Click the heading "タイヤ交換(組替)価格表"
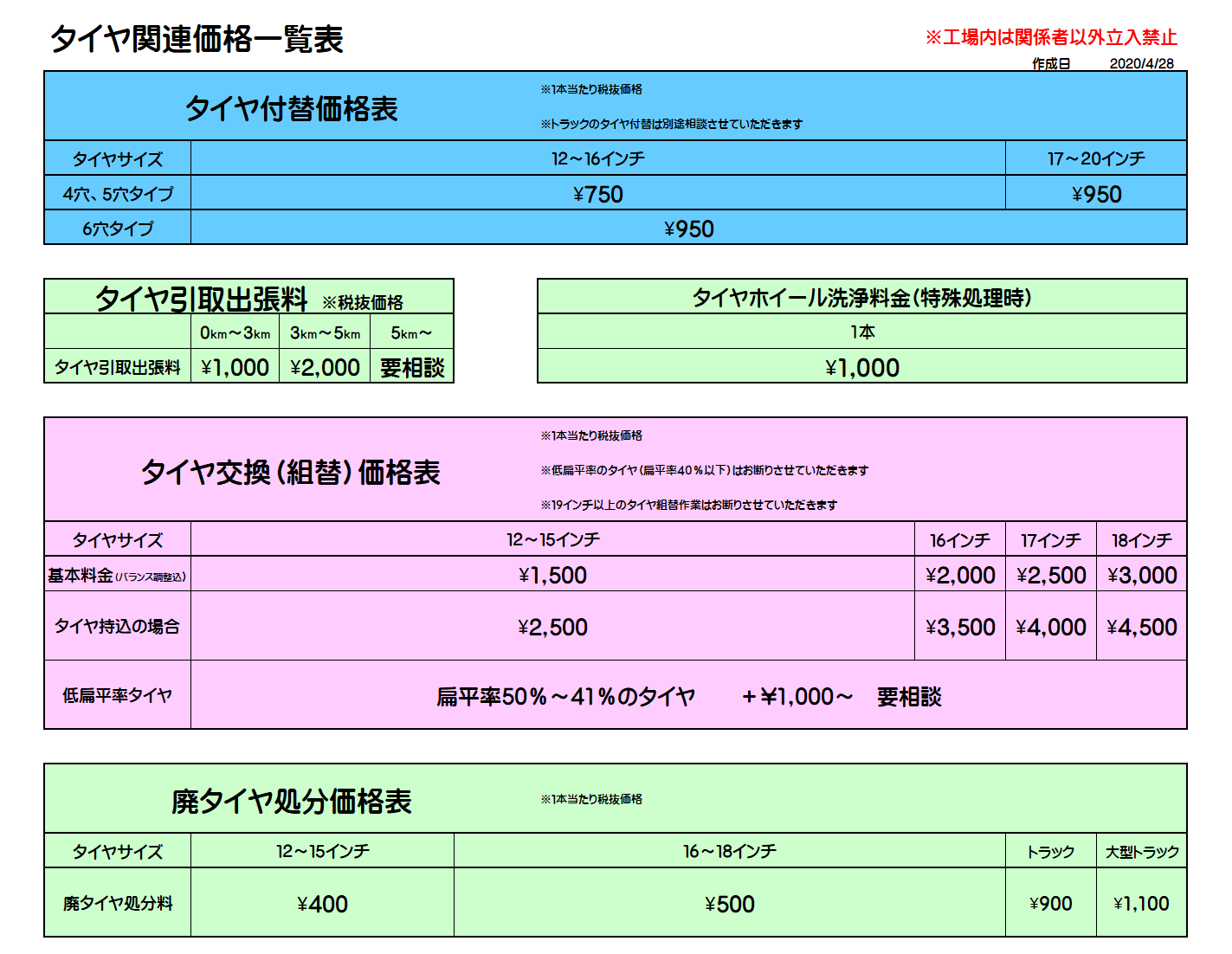Image resolution: width=1232 pixels, height=954 pixels. 291,472
